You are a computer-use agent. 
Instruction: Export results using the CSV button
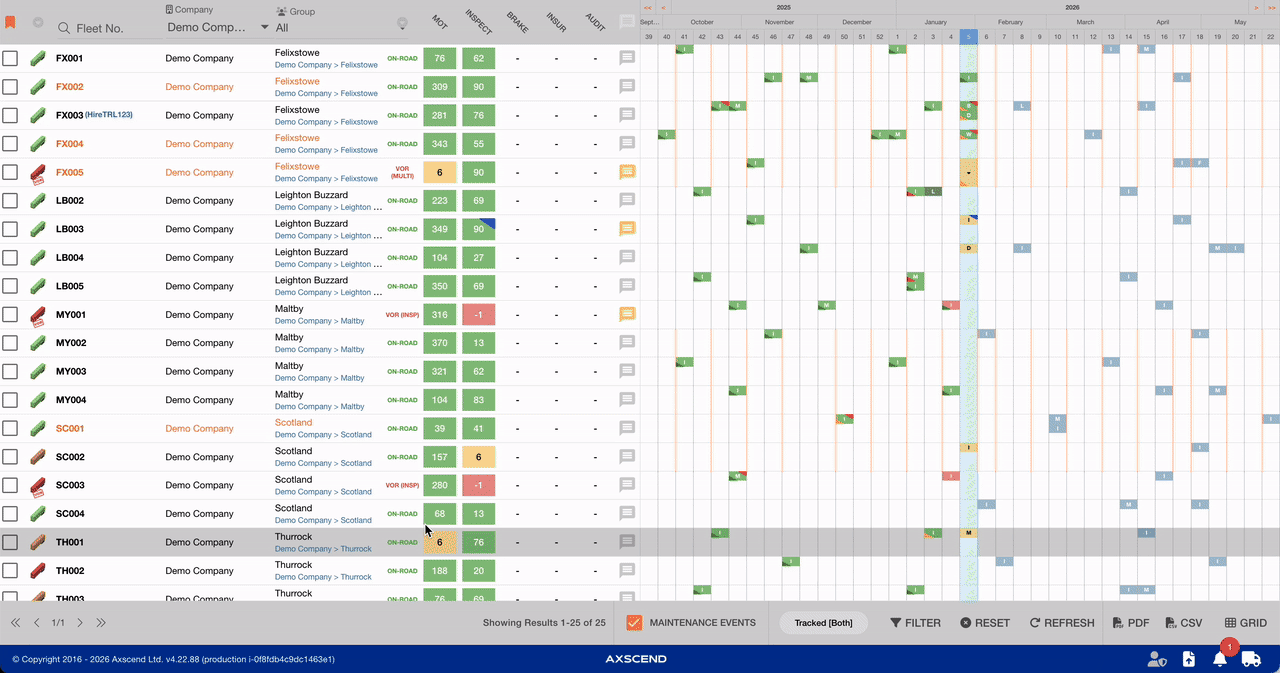click(1183, 623)
